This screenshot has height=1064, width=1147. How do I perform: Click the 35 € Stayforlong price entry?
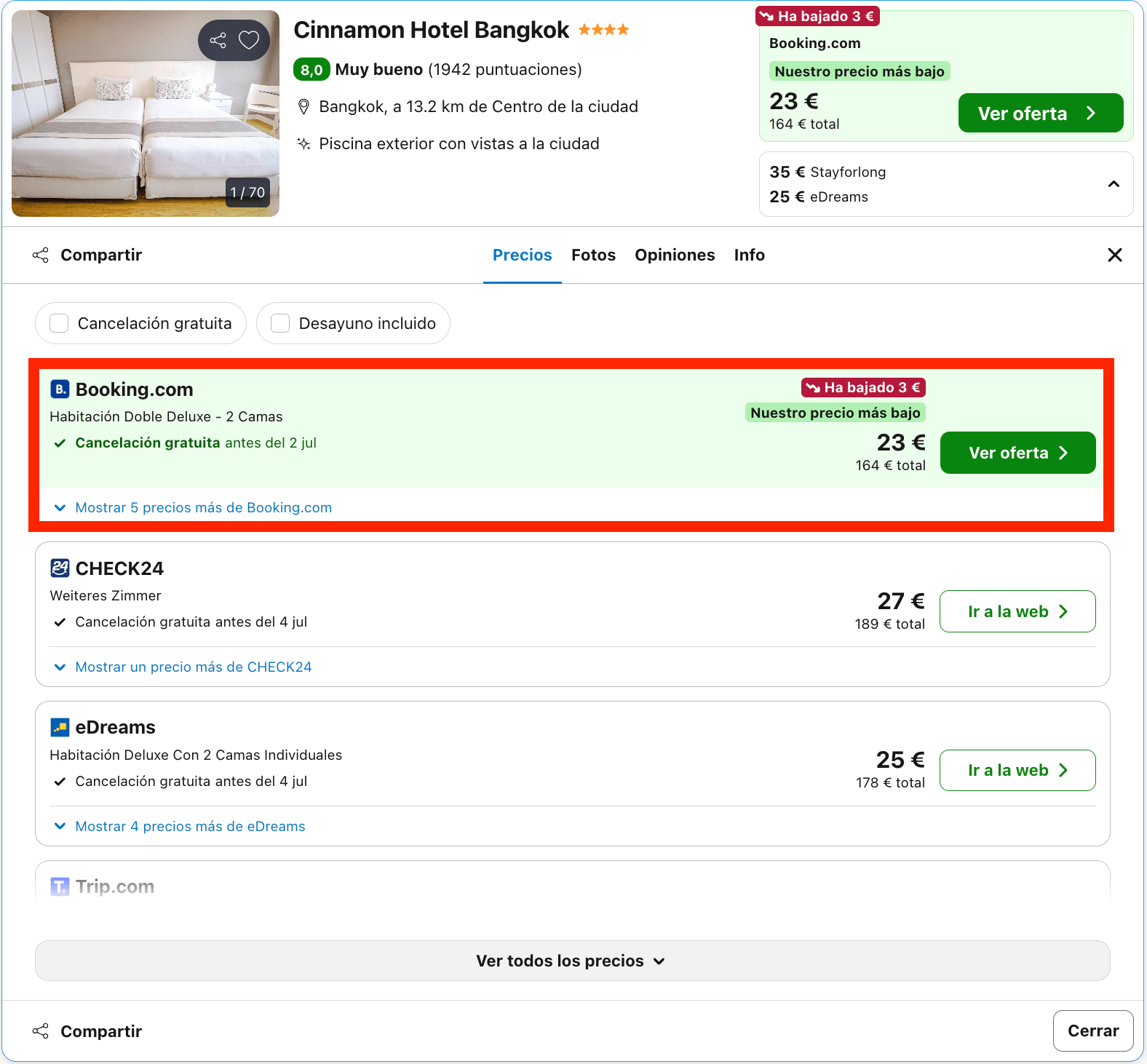coord(827,172)
